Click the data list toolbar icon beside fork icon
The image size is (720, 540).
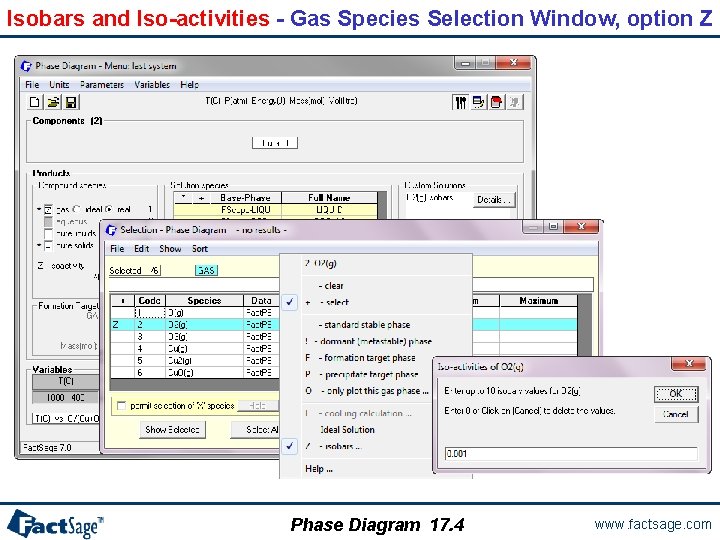(x=478, y=102)
